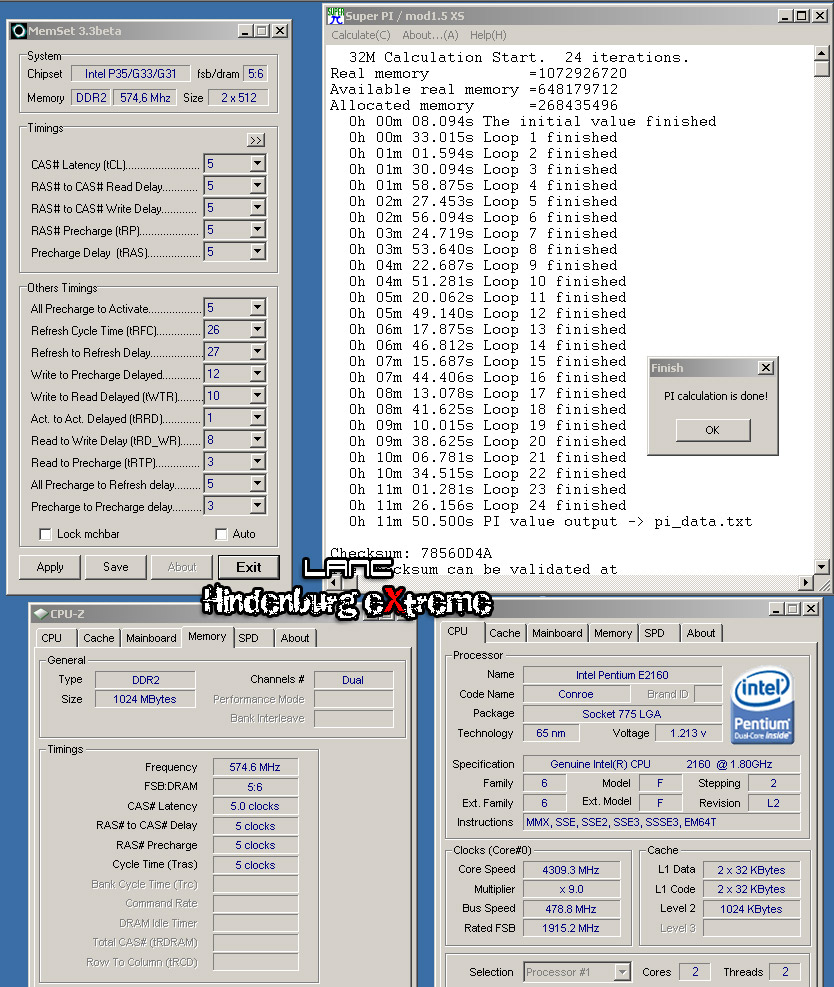Select the Memory tab in CPU-Z processor window
Viewport: 834px width, 987px height.
tap(612, 633)
